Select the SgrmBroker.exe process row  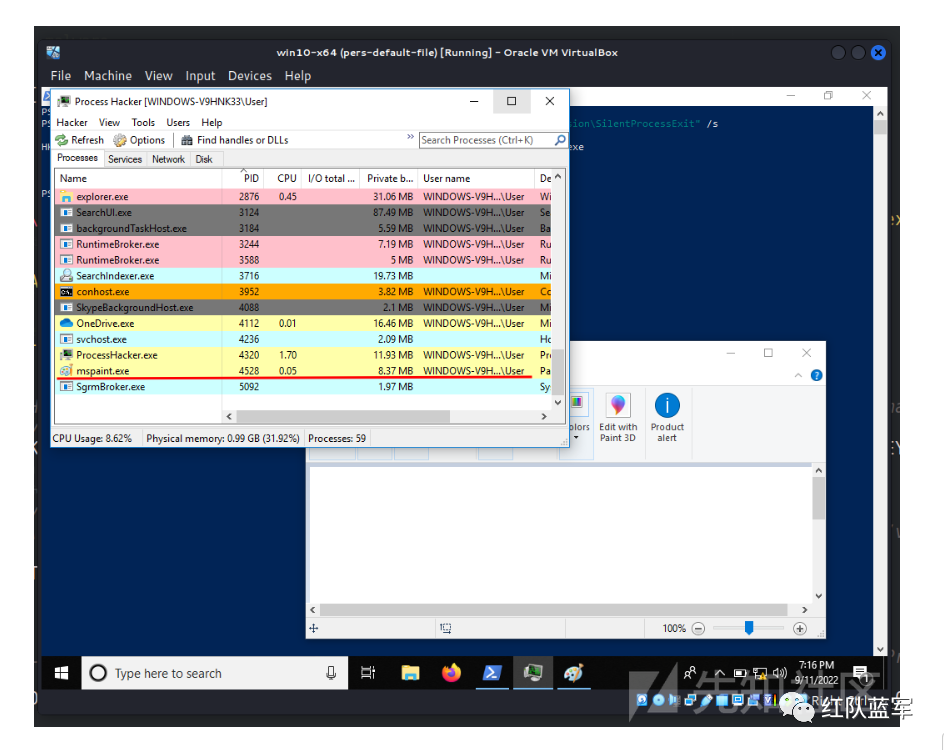[x=303, y=386]
